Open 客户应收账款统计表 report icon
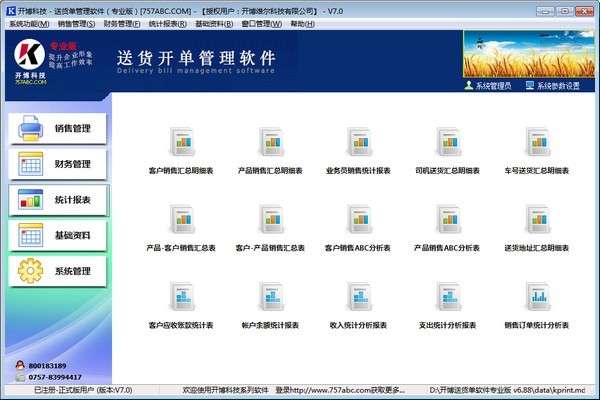Viewport: 600px width, 400px height. coord(181,297)
